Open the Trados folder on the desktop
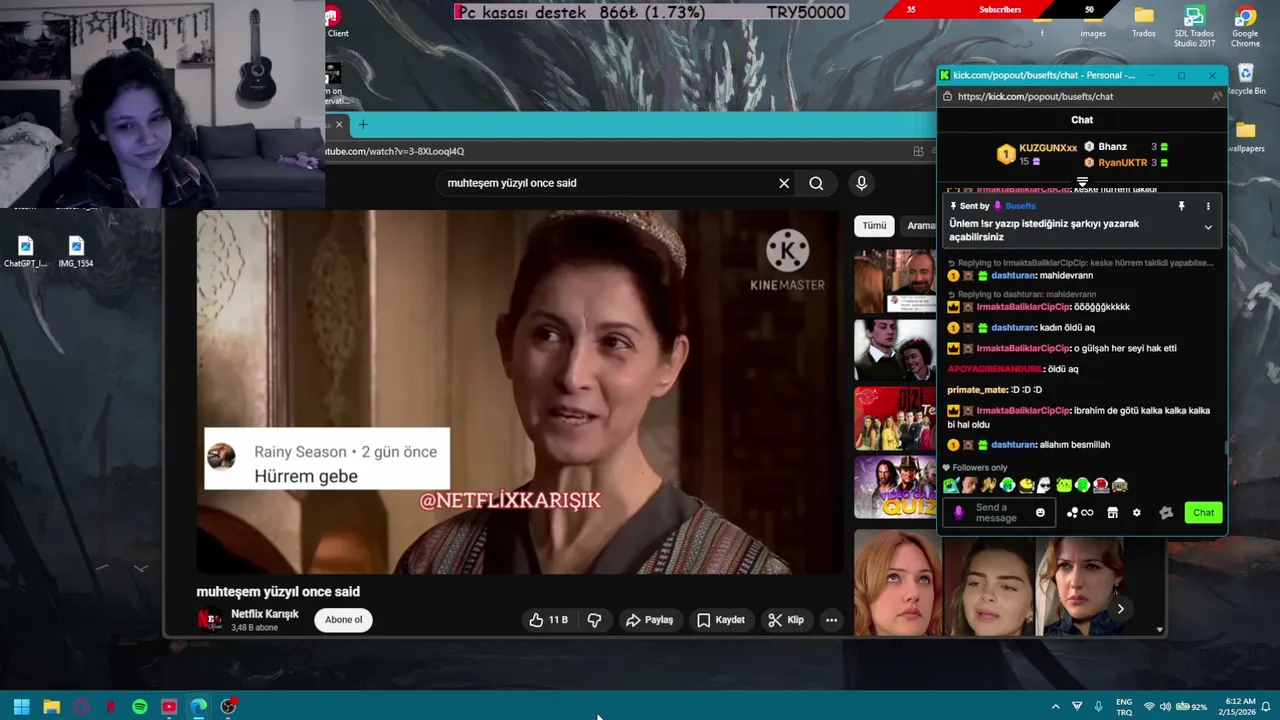Screen dimensions: 1280x720 (1144, 22)
